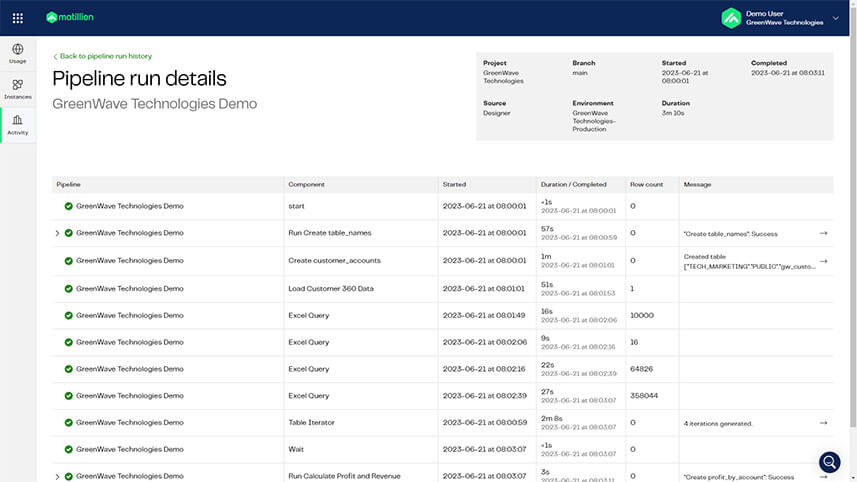Viewport: 857px width, 482px height.
Task: Click success icon on Run Create table_names row
Action: click(x=68, y=233)
